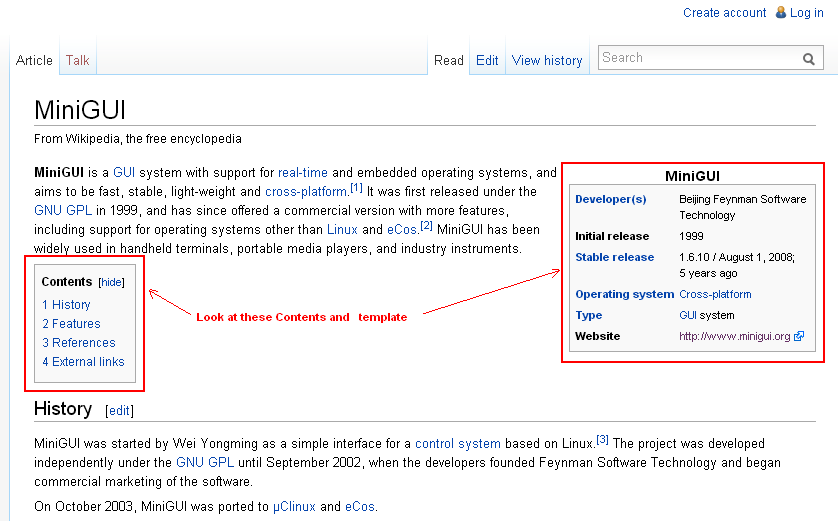Click the Create account link
The image size is (838, 521).
[724, 13]
